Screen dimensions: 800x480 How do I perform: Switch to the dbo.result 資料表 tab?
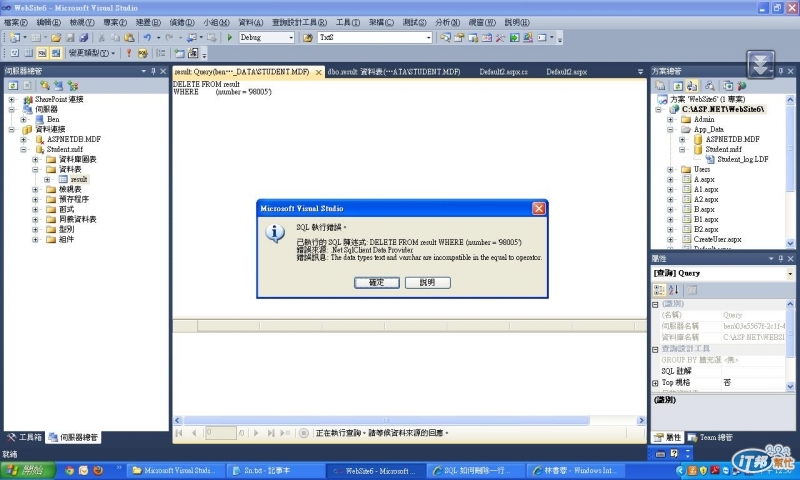[x=394, y=72]
